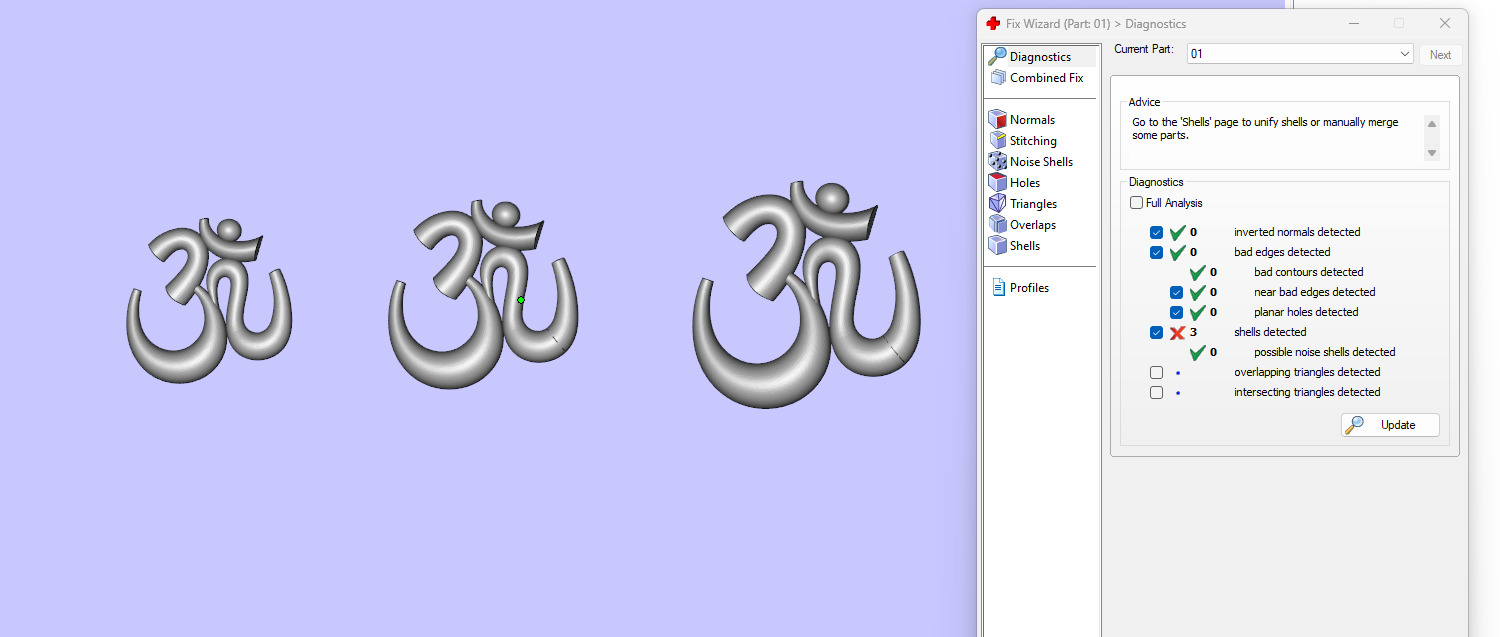This screenshot has width=1500, height=637.
Task: Open the Diagnostics page in the Fix Wizard
Action: click(1040, 57)
